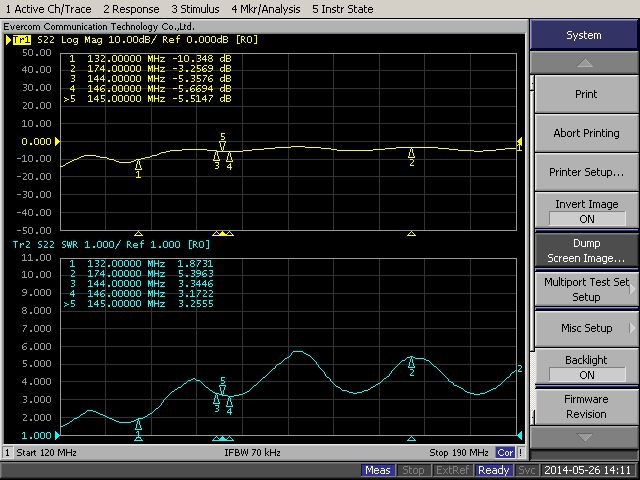Click the Abort Printing softkey
This screenshot has width=640, height=480.
coord(586,133)
